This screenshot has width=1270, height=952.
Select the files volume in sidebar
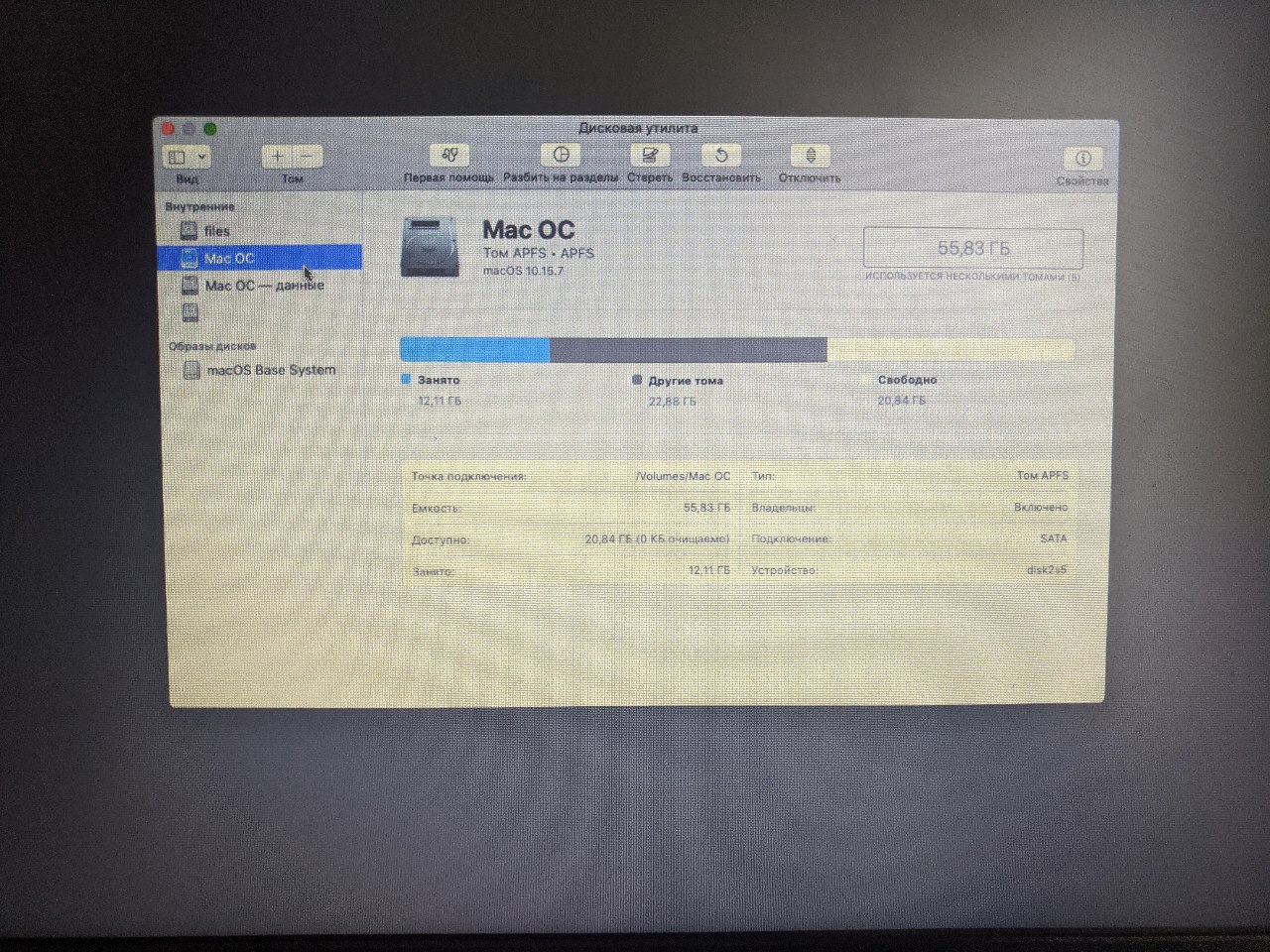pos(260,231)
